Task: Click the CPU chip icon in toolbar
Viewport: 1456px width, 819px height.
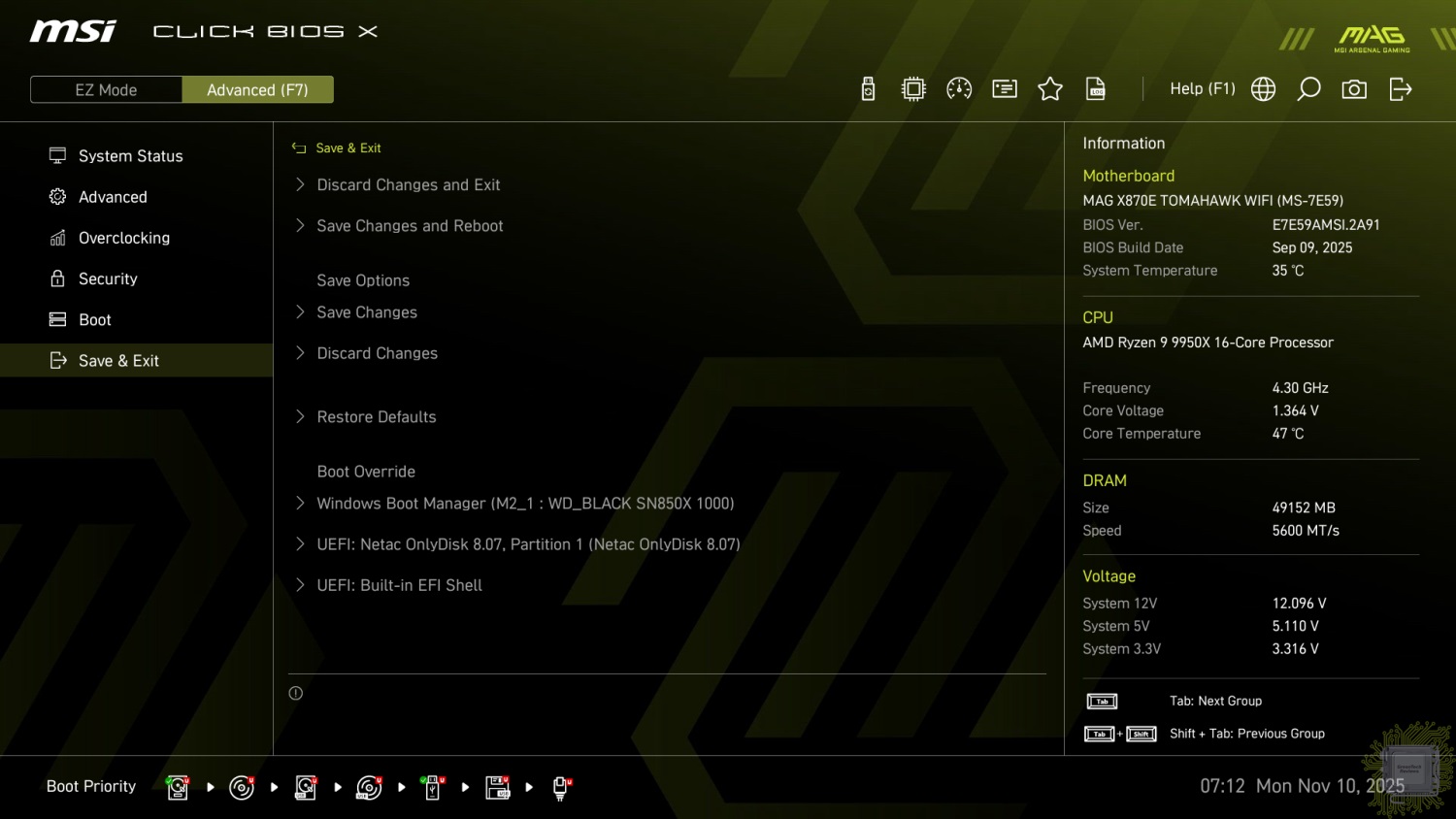Action: tap(913, 89)
